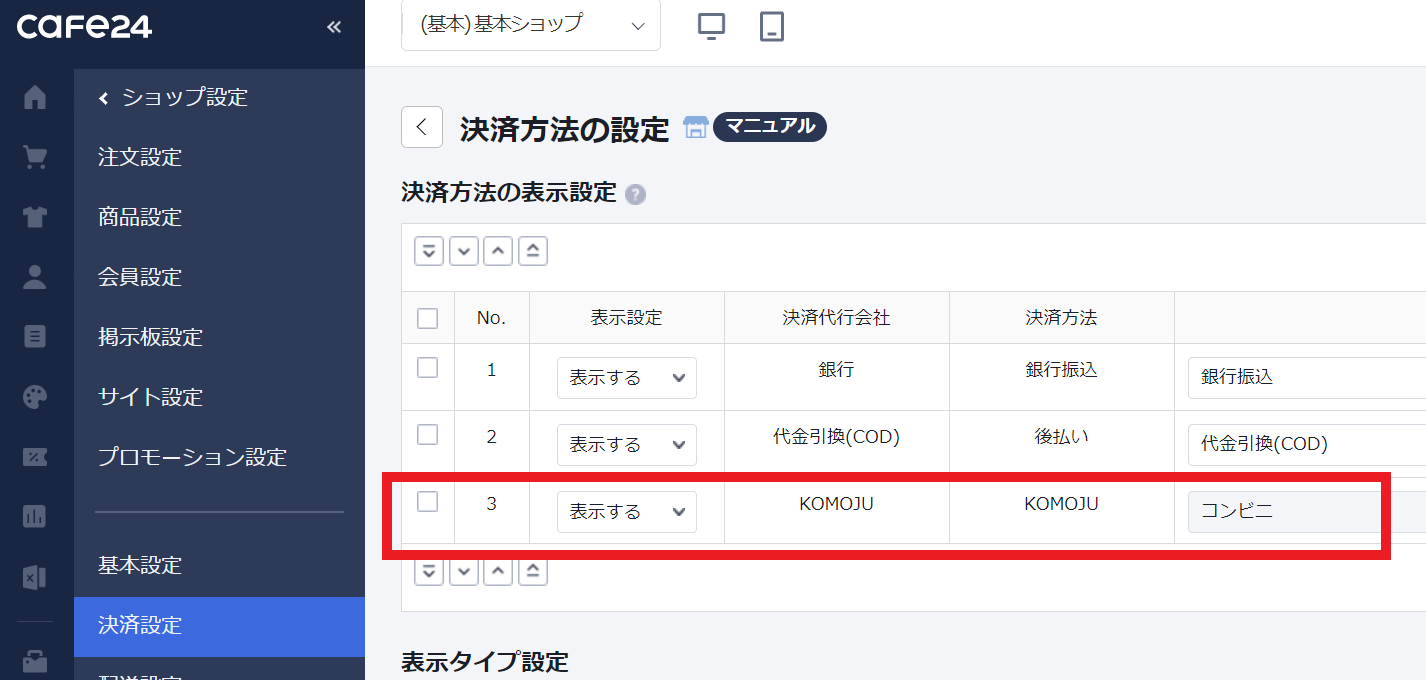The width and height of the screenshot is (1426, 680).
Task: Click back arrow button beside 決済方法の設定
Action: coord(422,127)
